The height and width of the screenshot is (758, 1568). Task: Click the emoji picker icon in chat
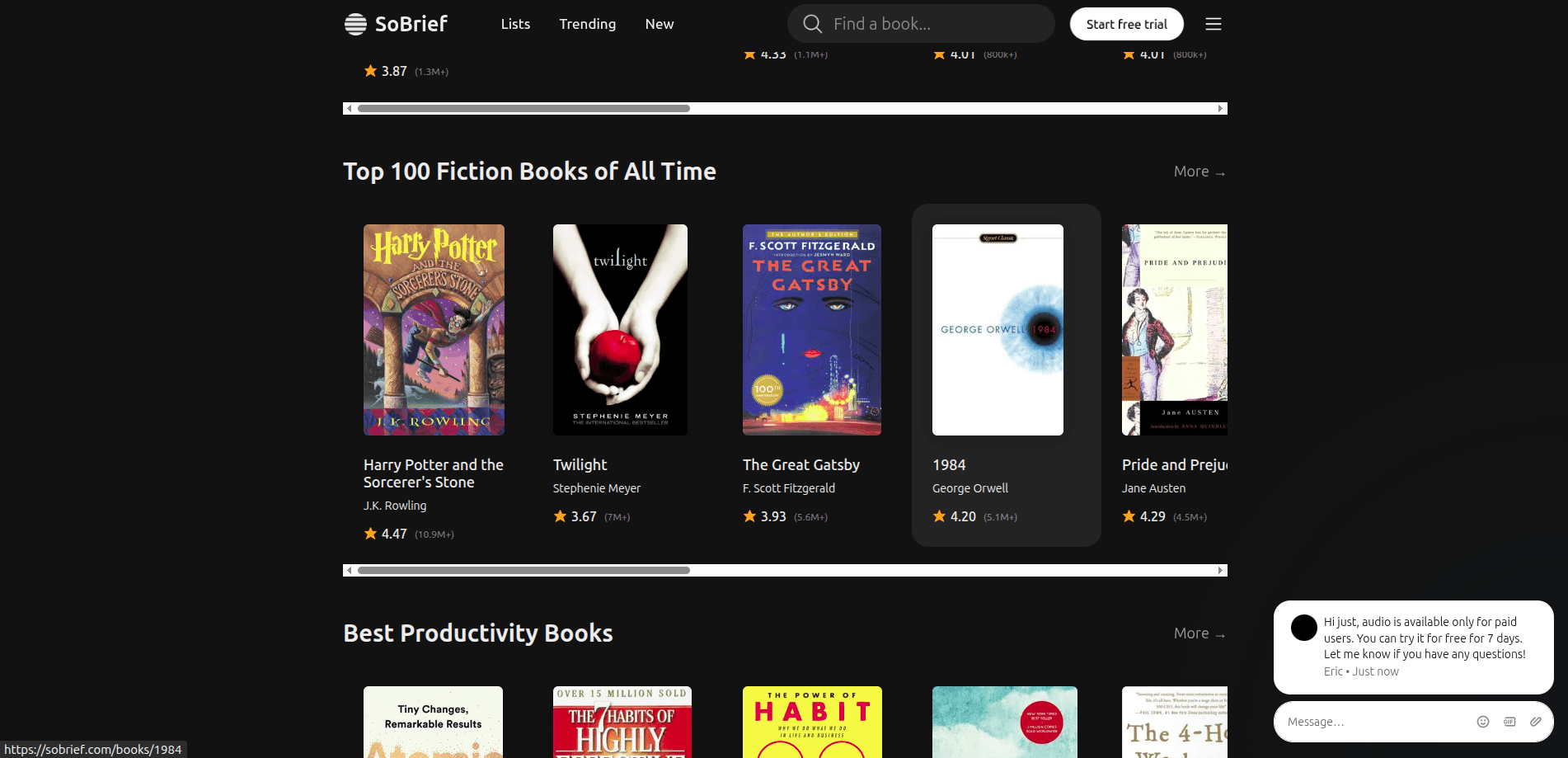click(1483, 722)
